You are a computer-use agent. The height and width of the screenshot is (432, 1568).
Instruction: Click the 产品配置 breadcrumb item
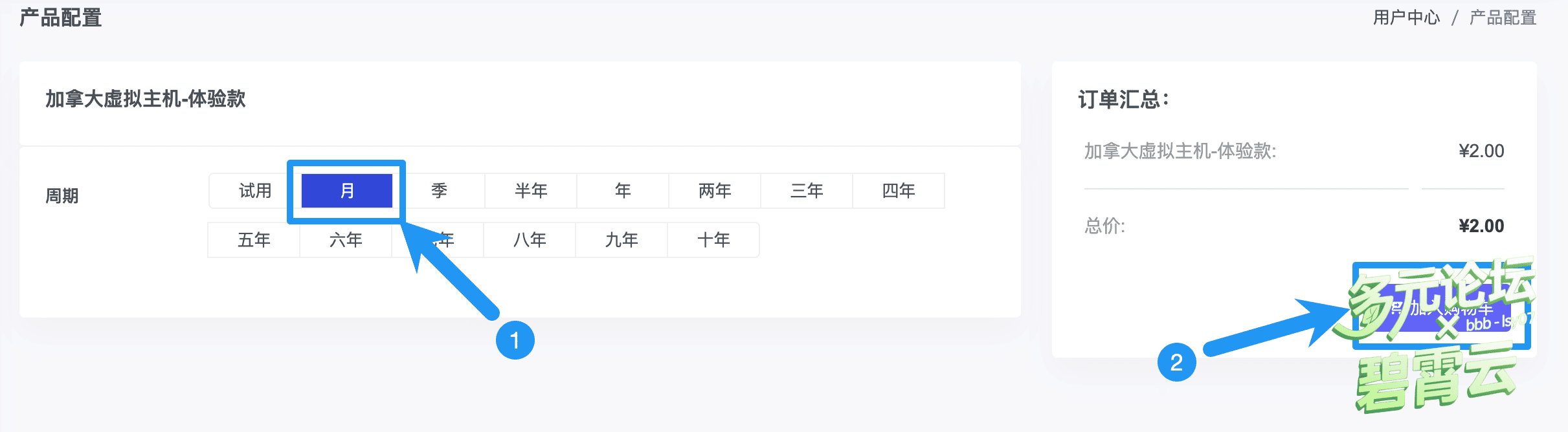click(x=1503, y=17)
